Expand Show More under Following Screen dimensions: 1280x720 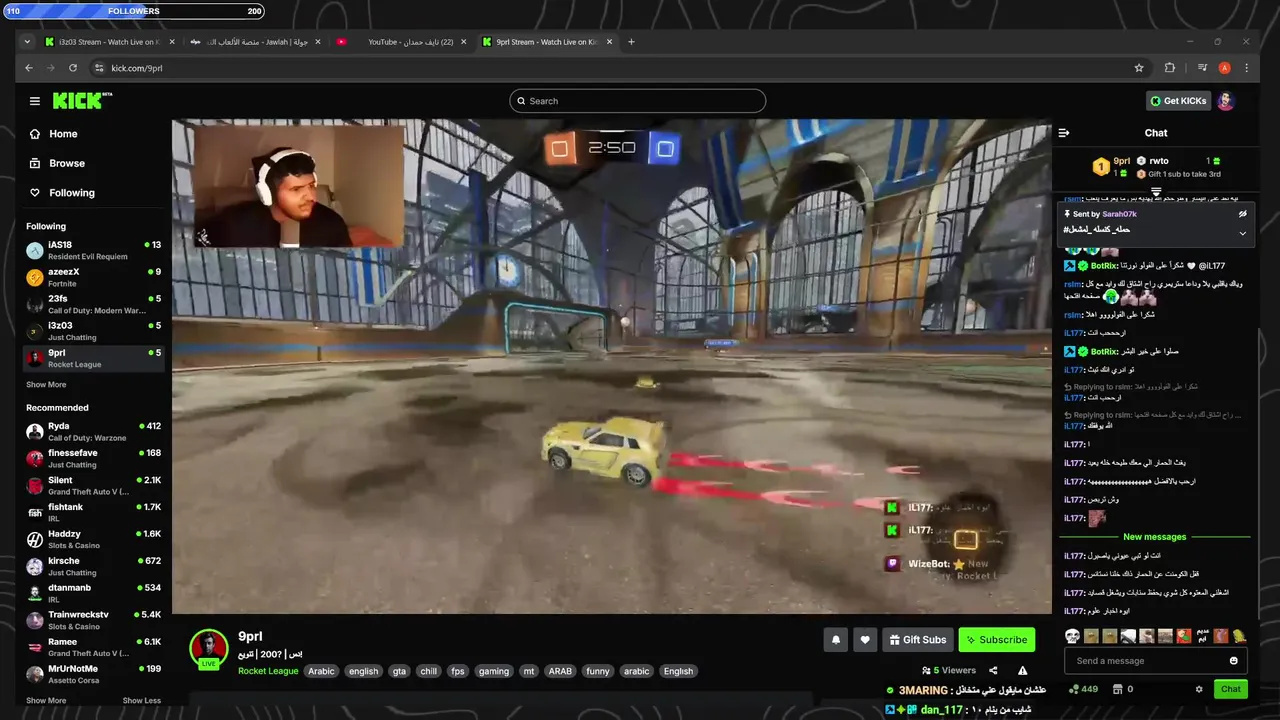click(x=46, y=385)
